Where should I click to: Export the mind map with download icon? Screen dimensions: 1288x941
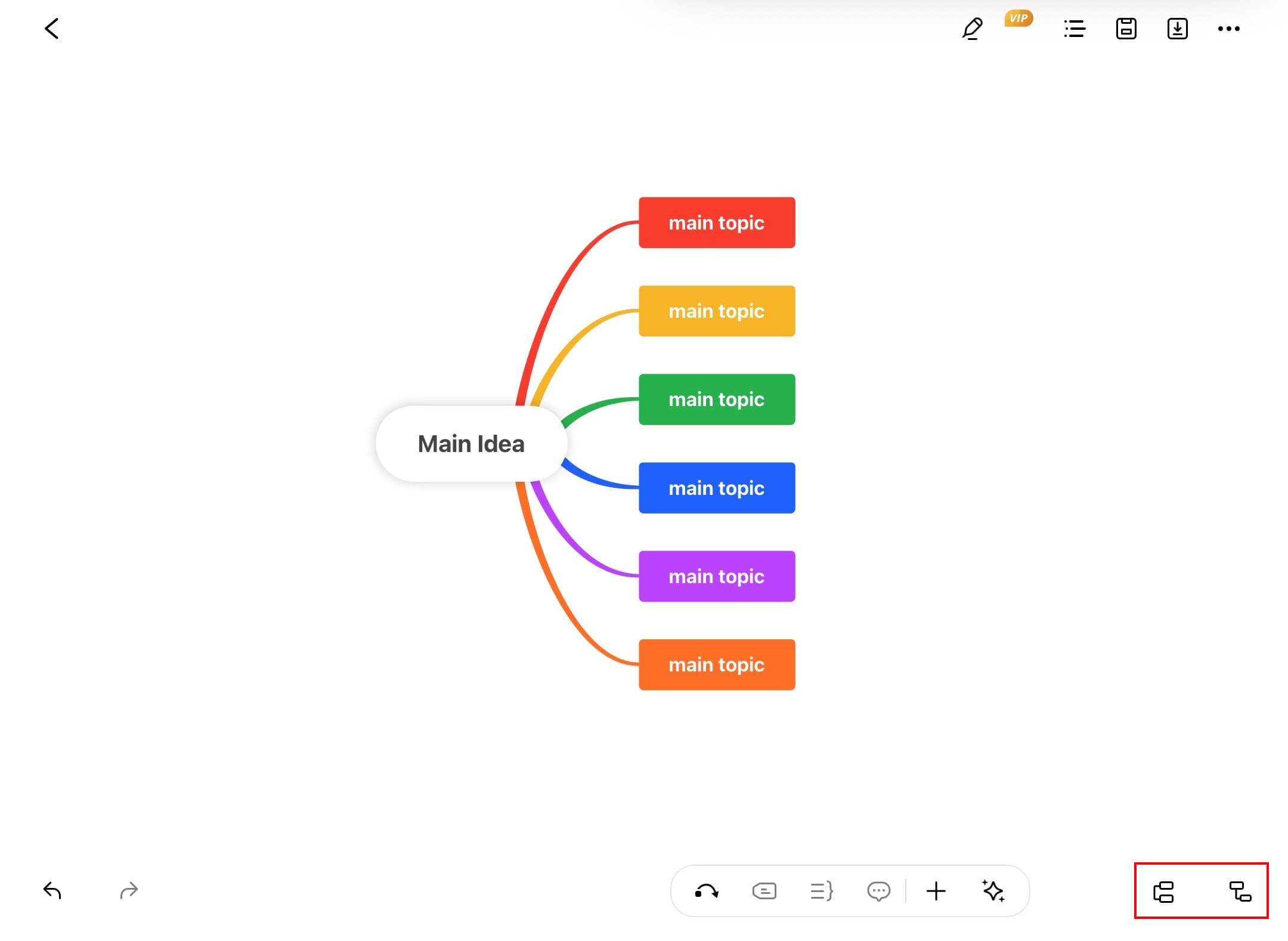[1177, 29]
